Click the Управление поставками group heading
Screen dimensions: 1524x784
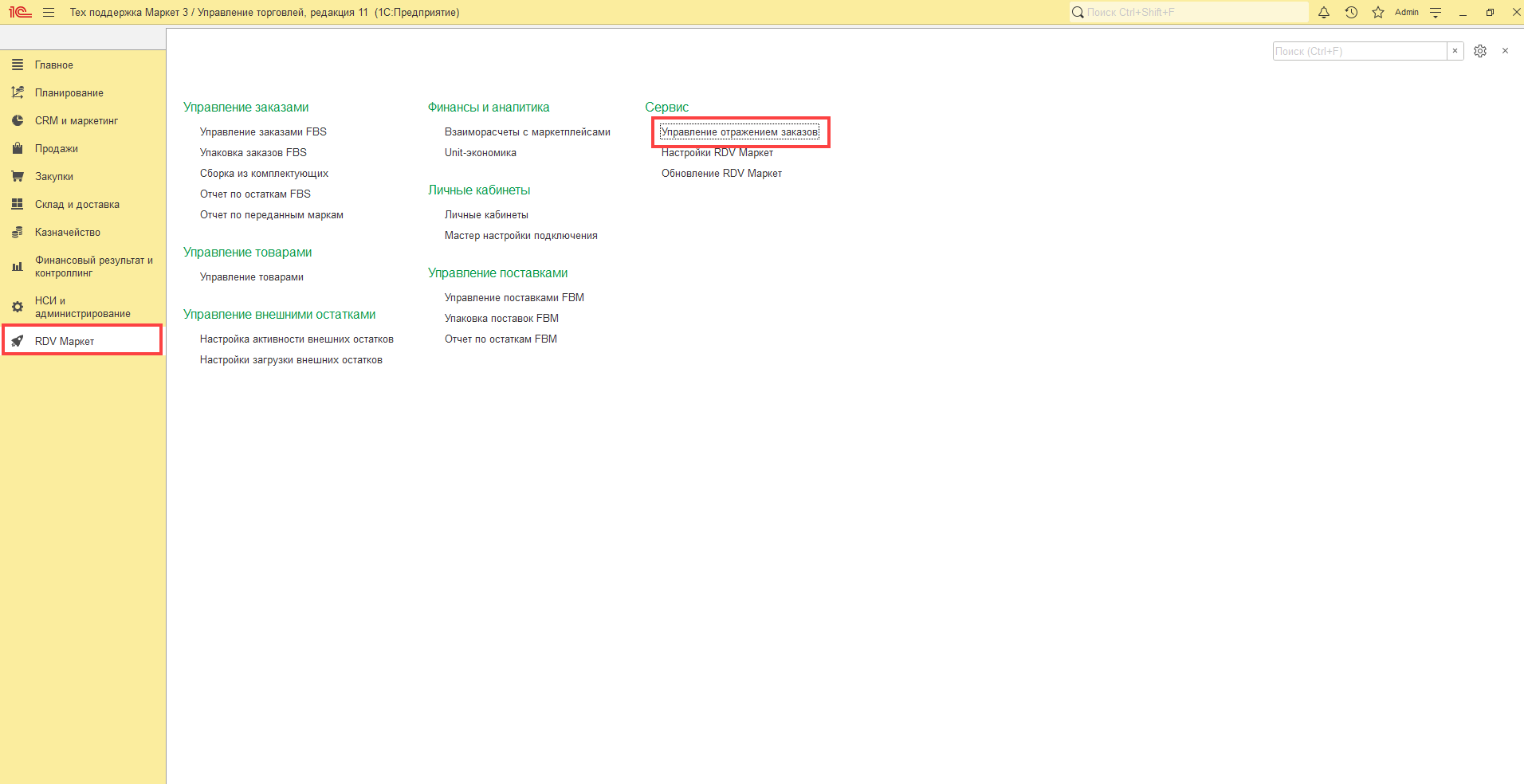click(497, 273)
